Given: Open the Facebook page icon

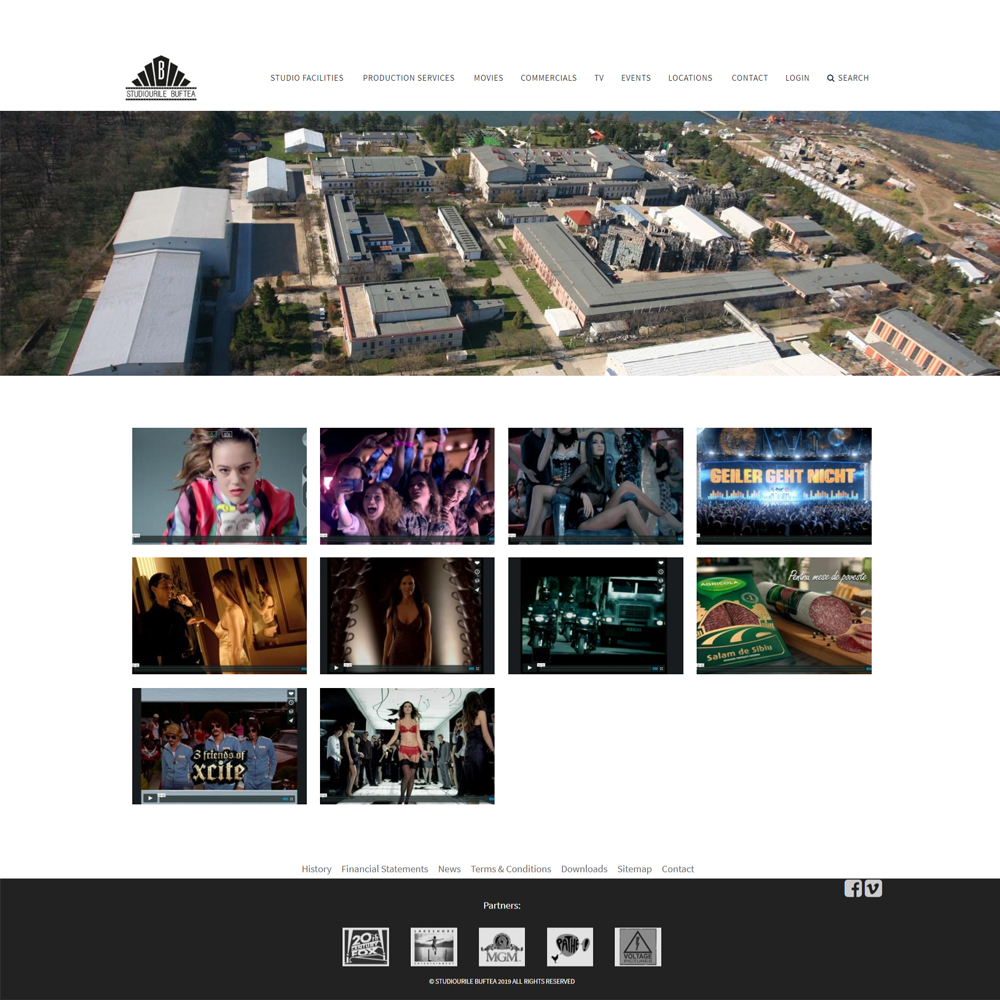Looking at the screenshot, I should tap(853, 888).
